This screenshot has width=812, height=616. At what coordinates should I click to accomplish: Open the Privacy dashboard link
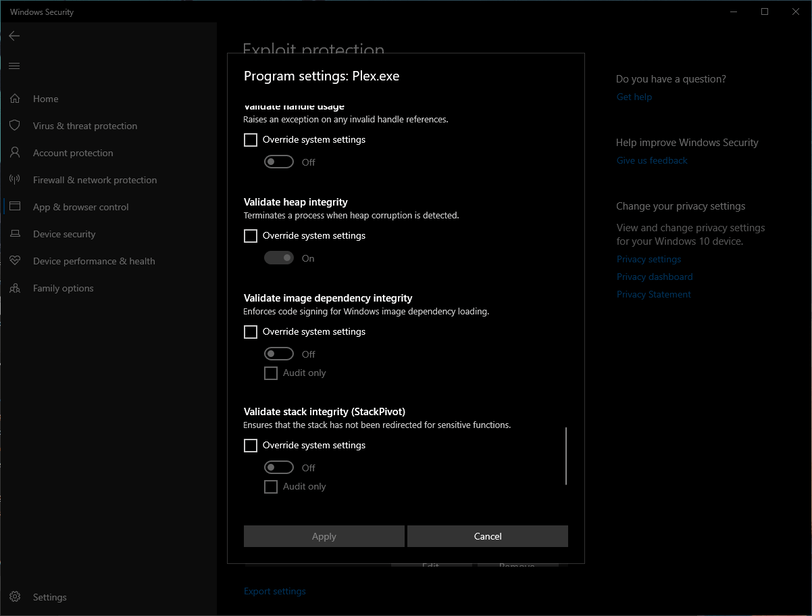(654, 277)
